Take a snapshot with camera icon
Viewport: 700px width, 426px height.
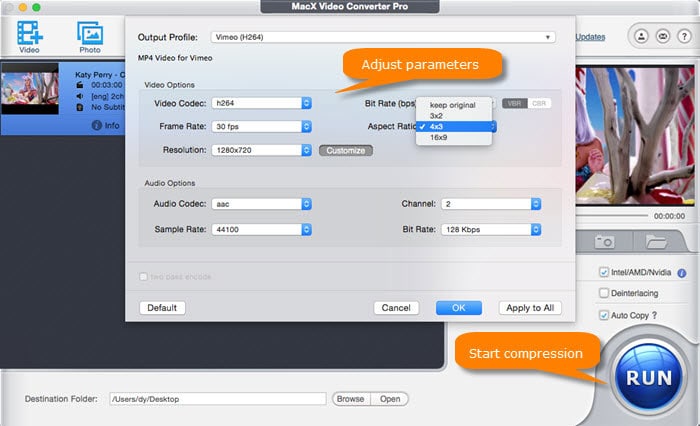pyautogui.click(x=604, y=242)
